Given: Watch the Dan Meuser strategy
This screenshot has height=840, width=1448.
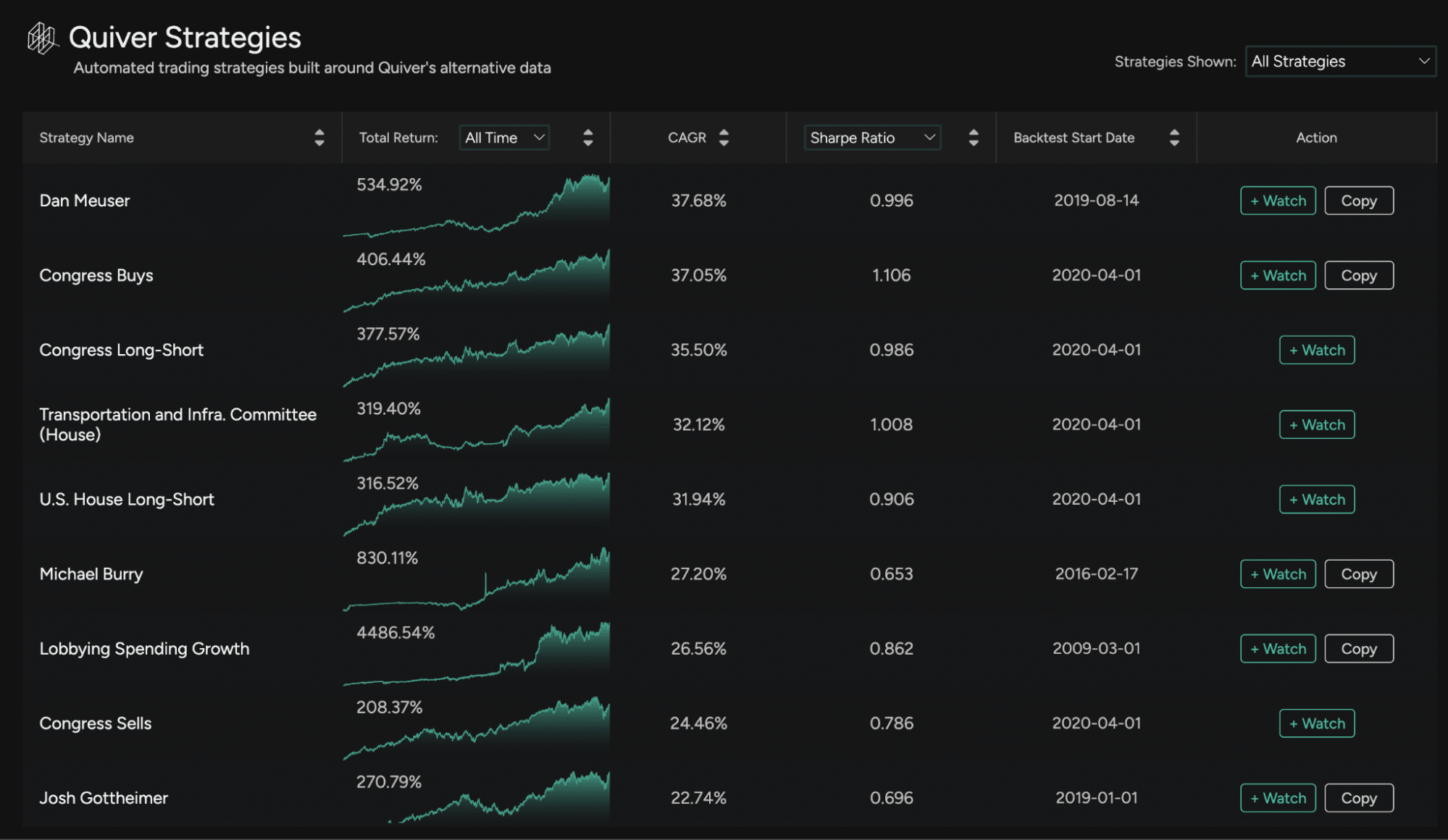Looking at the screenshot, I should [x=1277, y=201].
